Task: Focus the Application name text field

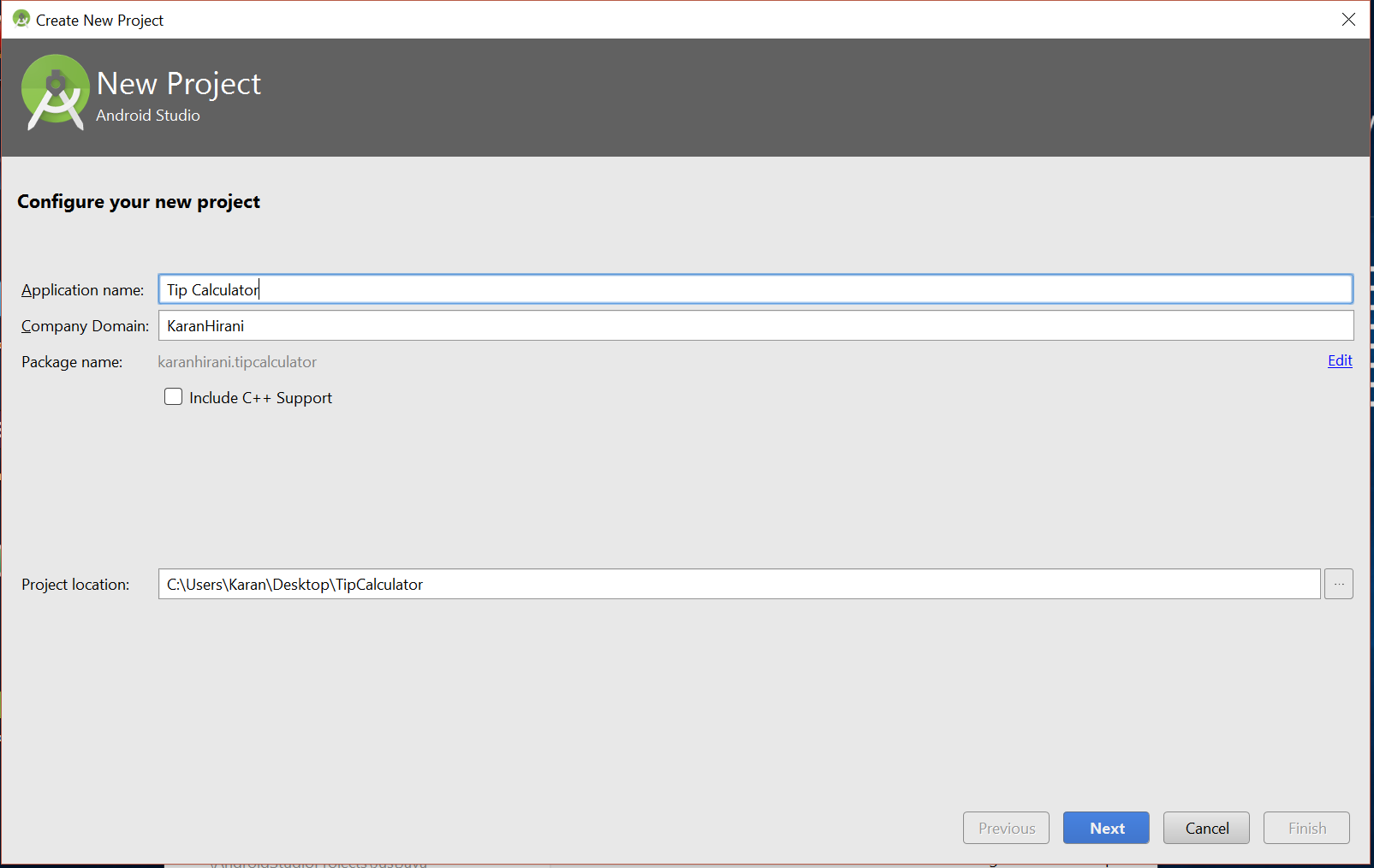Action: [753, 289]
